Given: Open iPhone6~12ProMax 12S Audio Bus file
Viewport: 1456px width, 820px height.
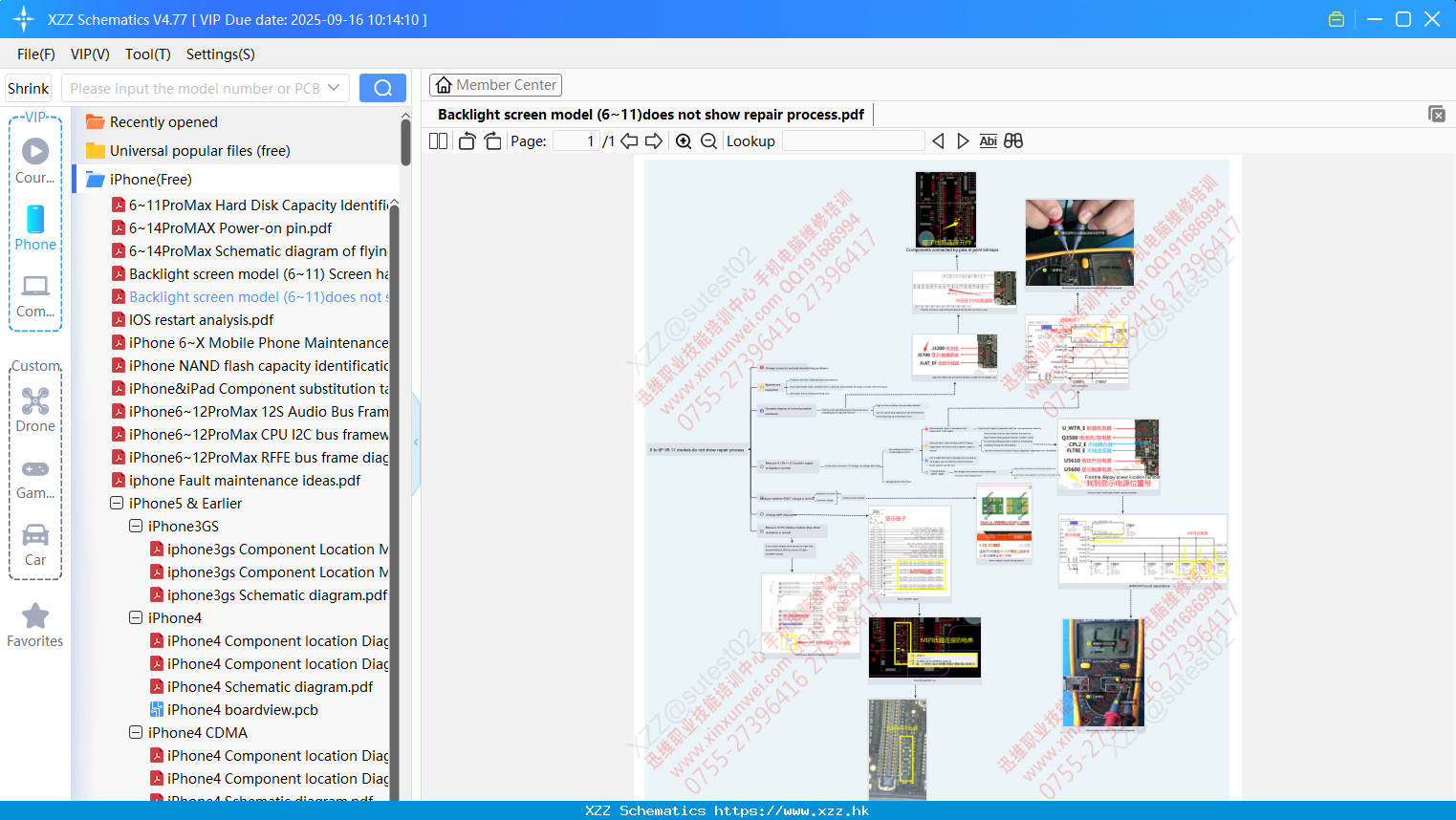Looking at the screenshot, I should coord(250,412).
